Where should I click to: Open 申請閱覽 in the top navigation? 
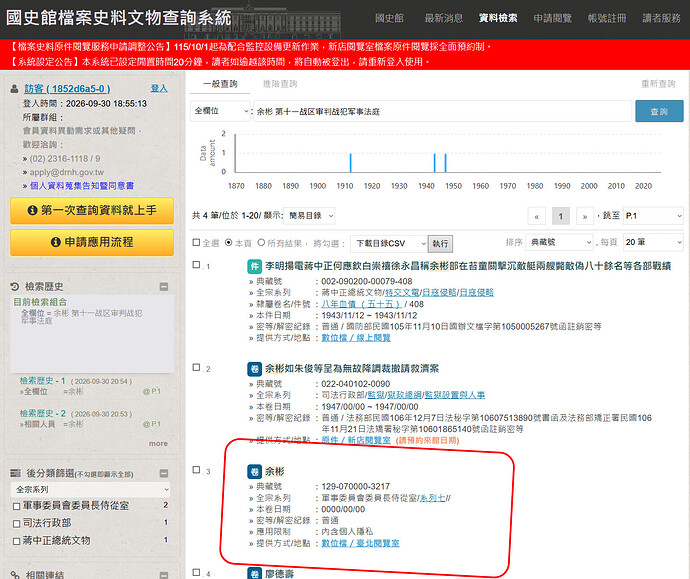(552, 18)
